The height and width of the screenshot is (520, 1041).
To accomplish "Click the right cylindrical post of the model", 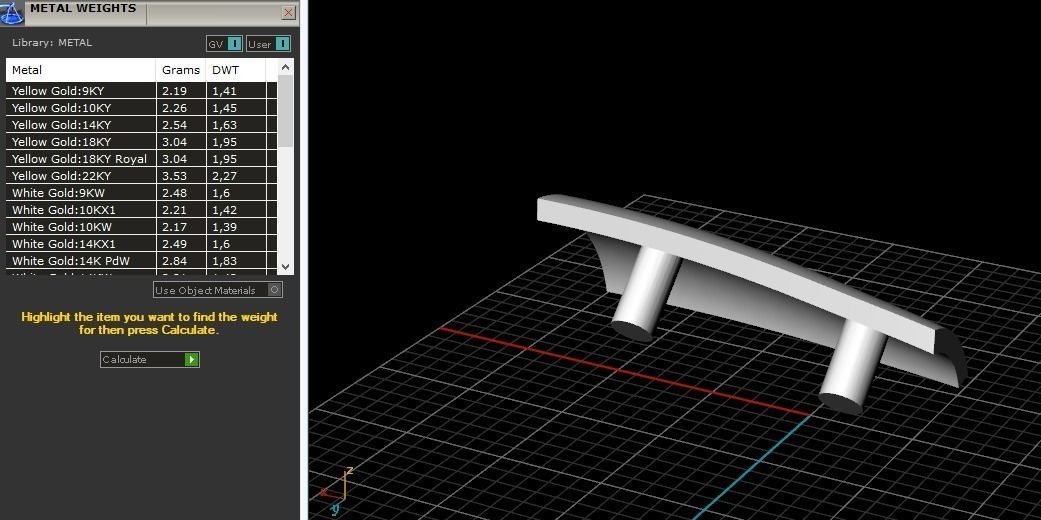I will point(853,364).
